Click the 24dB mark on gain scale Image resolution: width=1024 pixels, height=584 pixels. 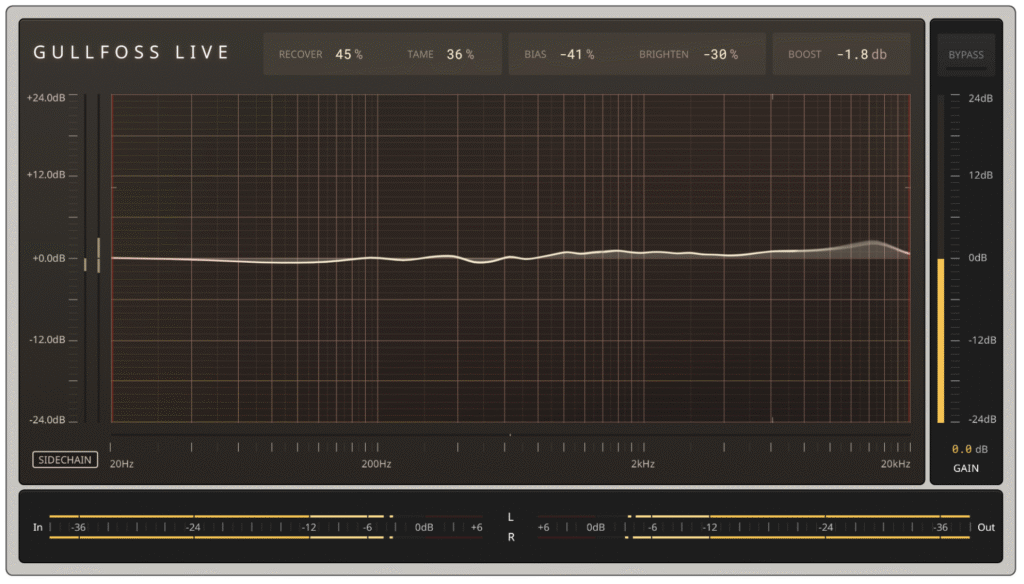[981, 98]
